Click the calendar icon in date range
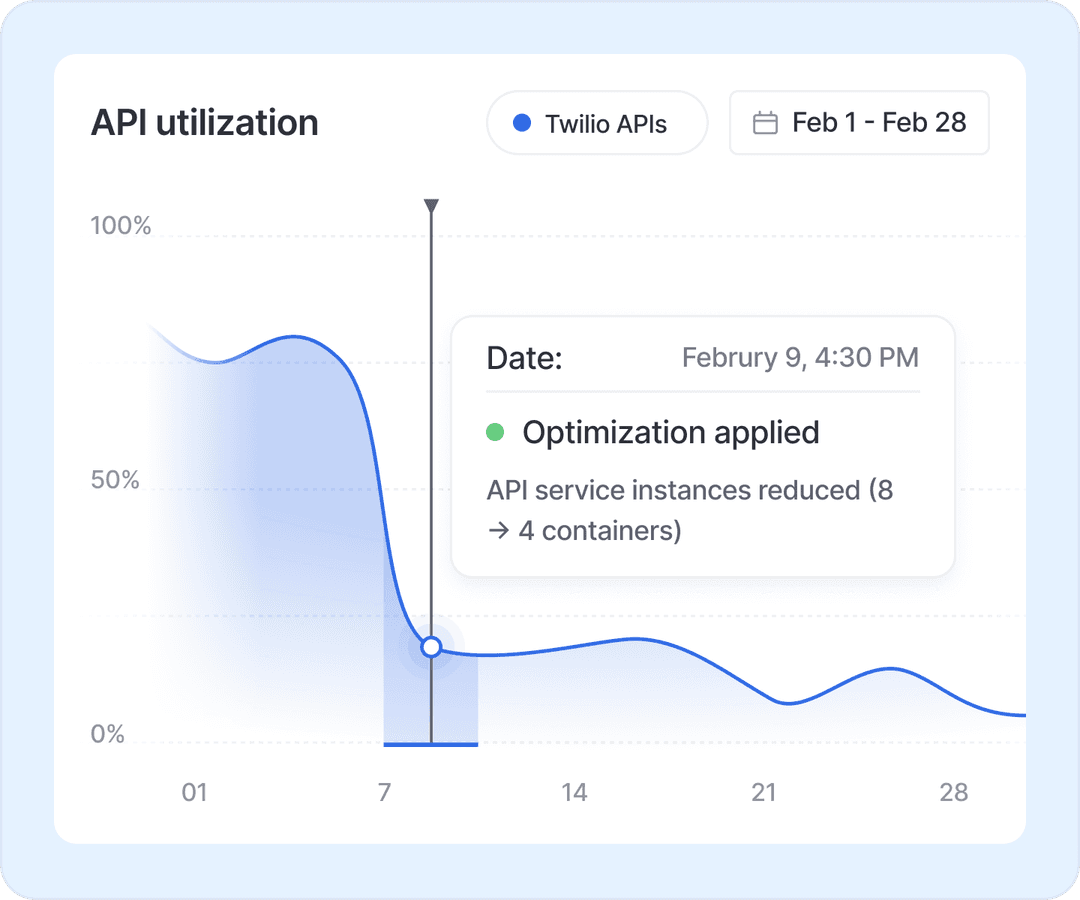The height and width of the screenshot is (900, 1080). click(765, 123)
